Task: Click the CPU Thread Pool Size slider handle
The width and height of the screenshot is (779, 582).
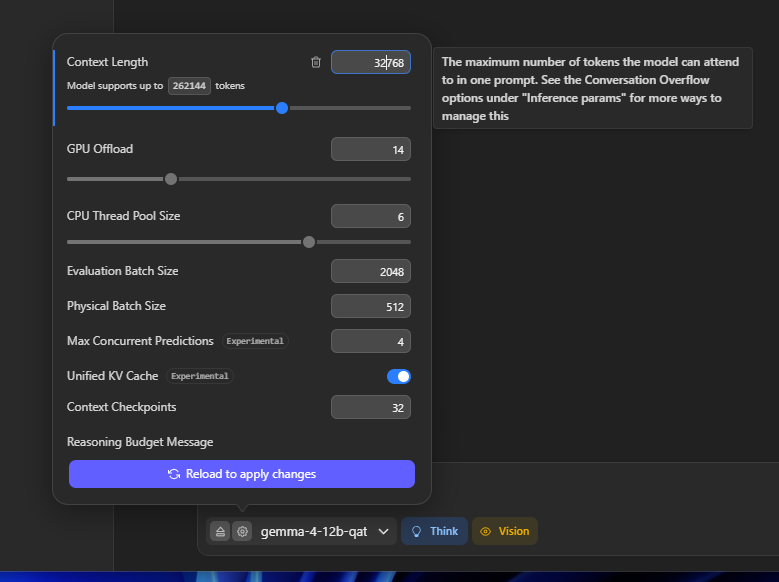Action: [309, 242]
